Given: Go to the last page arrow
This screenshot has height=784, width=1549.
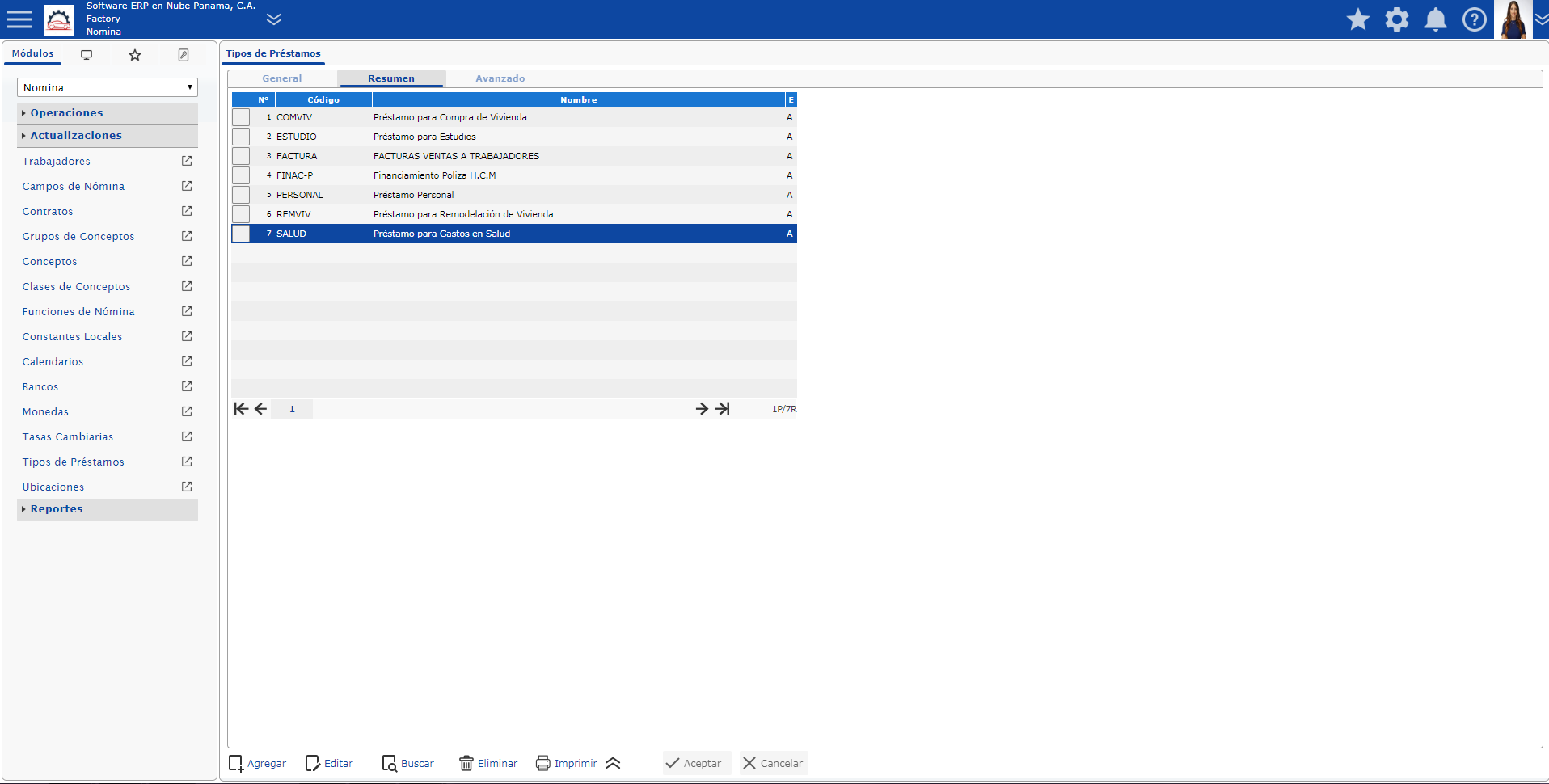Looking at the screenshot, I should pyautogui.click(x=723, y=409).
